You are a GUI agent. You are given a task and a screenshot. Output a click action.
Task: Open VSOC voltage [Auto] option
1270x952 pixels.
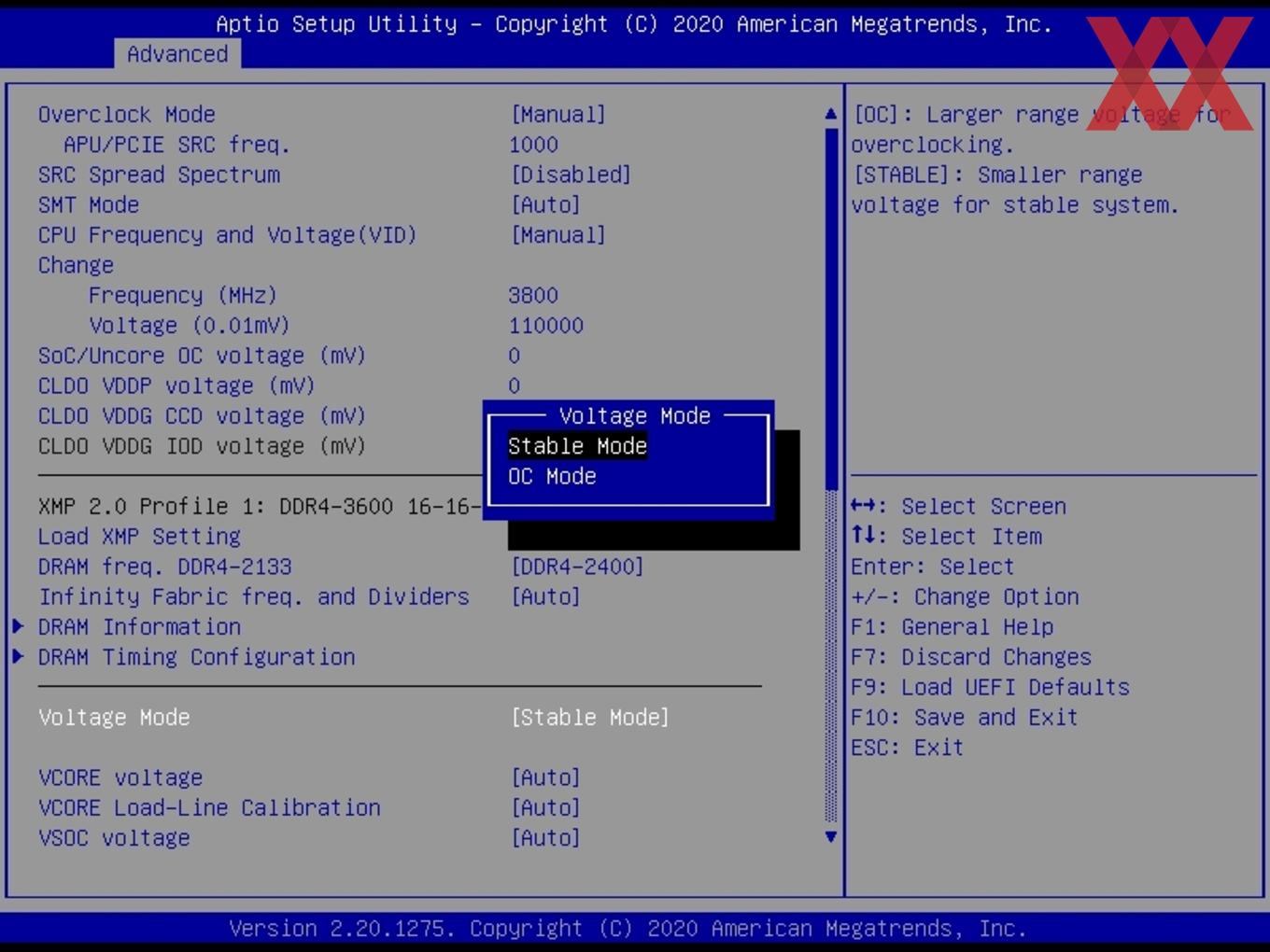click(x=545, y=838)
